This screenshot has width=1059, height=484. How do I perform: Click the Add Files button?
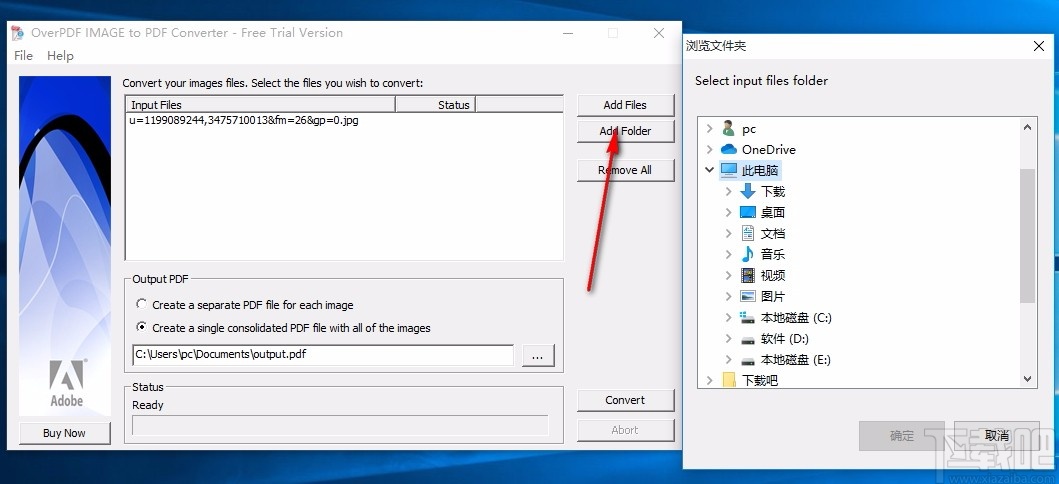(625, 105)
